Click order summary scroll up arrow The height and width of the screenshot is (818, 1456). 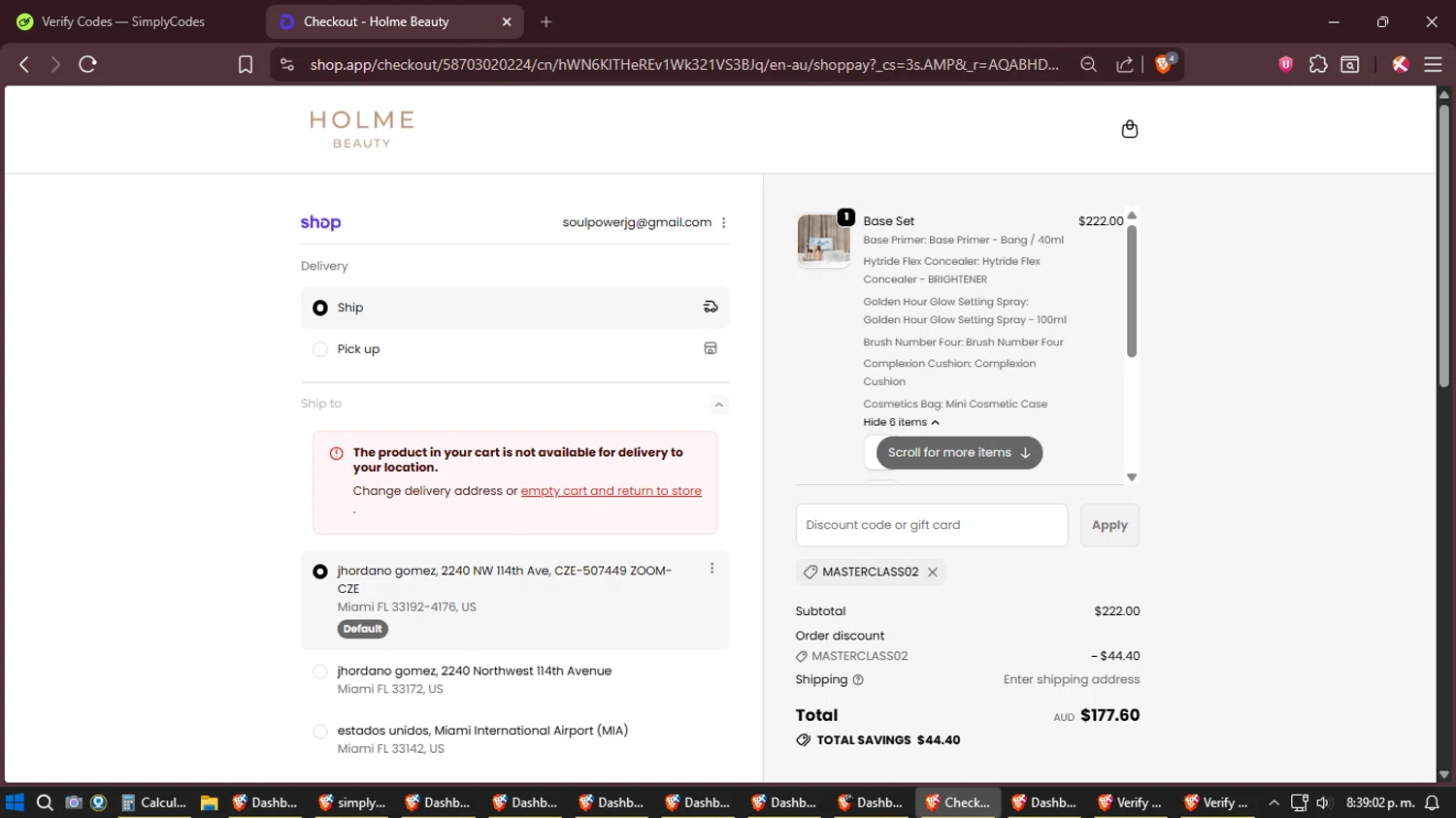tap(1132, 215)
